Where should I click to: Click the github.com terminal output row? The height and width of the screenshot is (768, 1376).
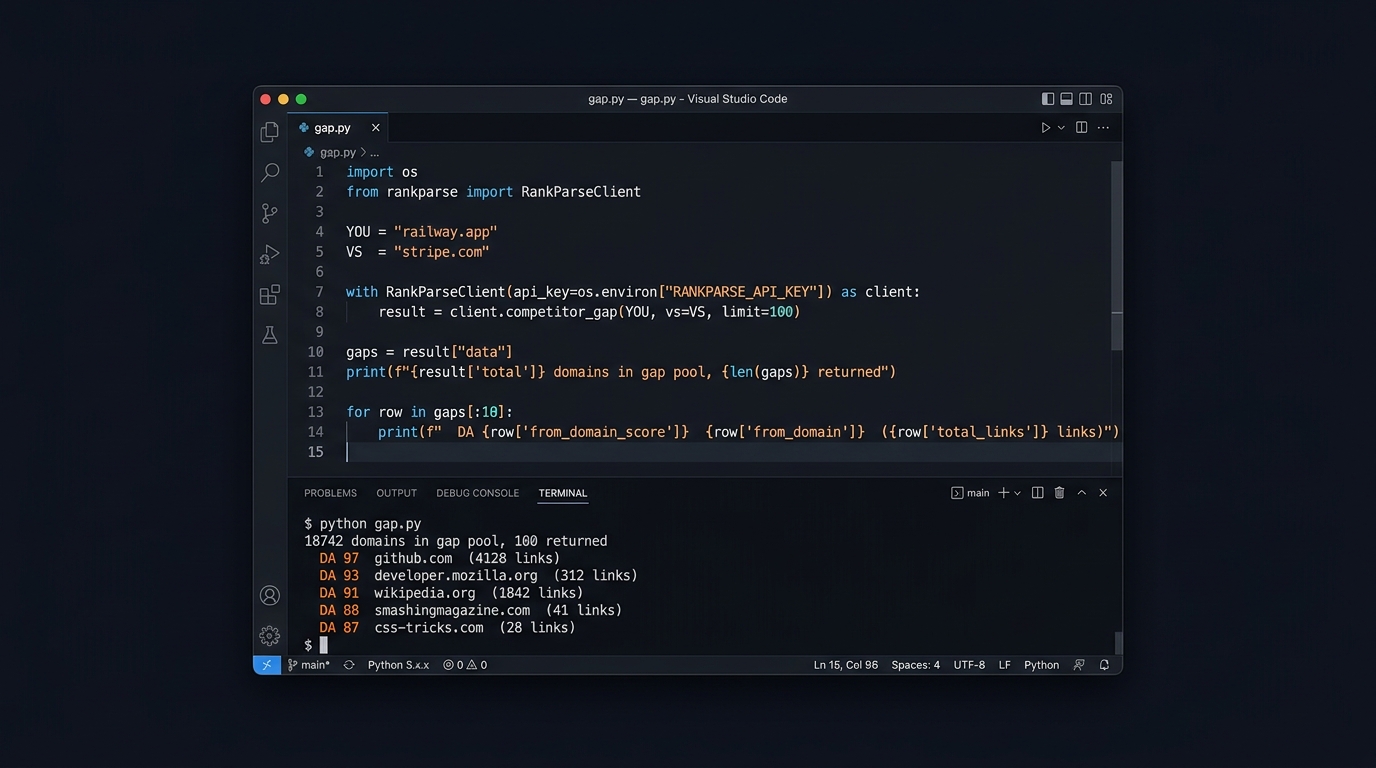point(440,559)
